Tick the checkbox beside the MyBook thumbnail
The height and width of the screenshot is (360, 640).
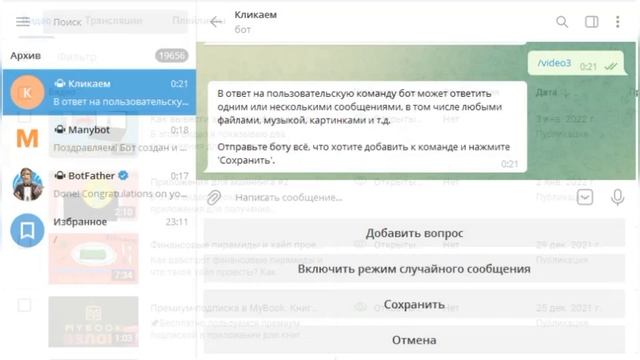click(x=24, y=305)
